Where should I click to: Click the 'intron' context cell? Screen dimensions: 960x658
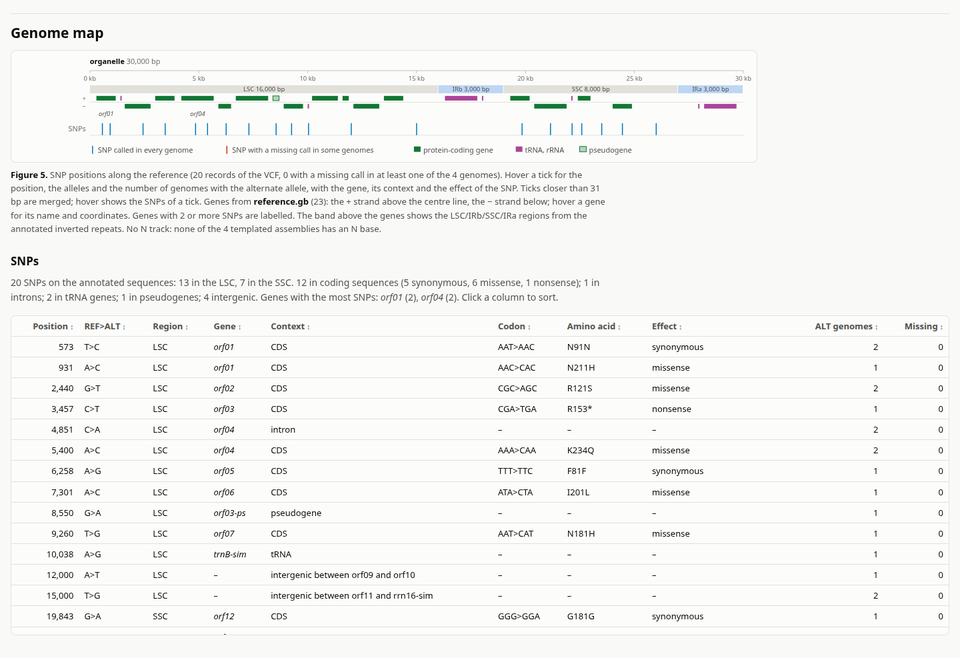[283, 430]
